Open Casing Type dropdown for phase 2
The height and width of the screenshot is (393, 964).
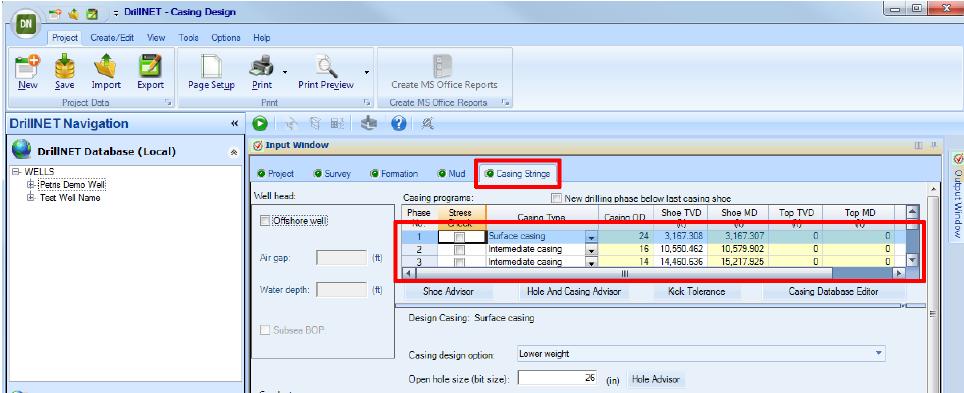(591, 250)
